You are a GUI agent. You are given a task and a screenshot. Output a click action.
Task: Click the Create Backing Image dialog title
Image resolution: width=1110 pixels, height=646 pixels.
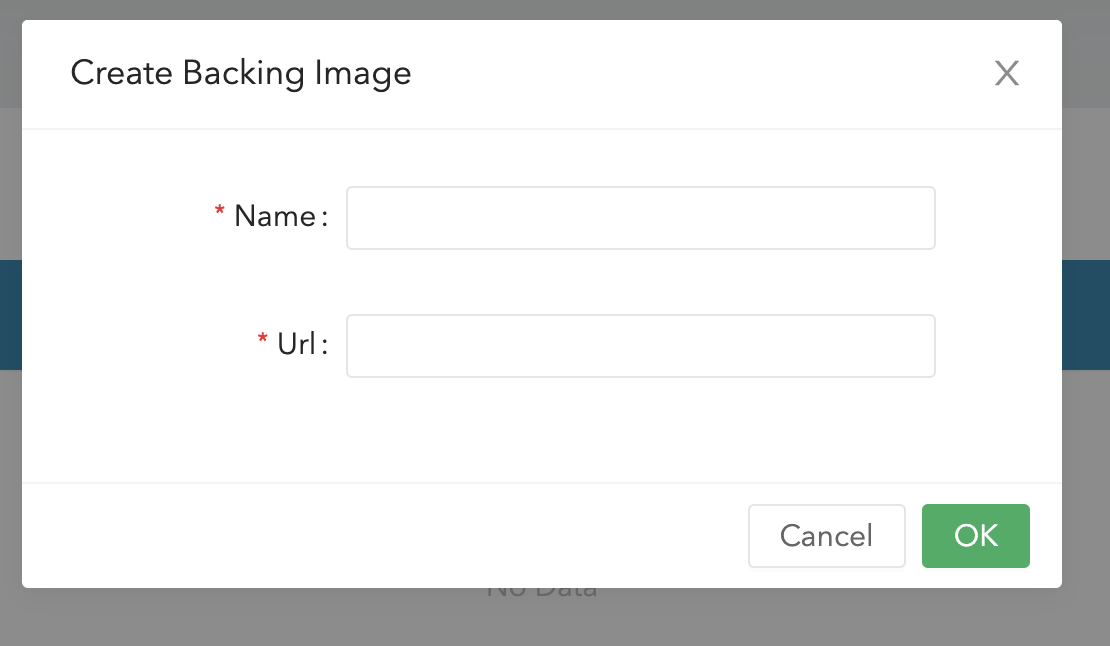click(x=240, y=73)
